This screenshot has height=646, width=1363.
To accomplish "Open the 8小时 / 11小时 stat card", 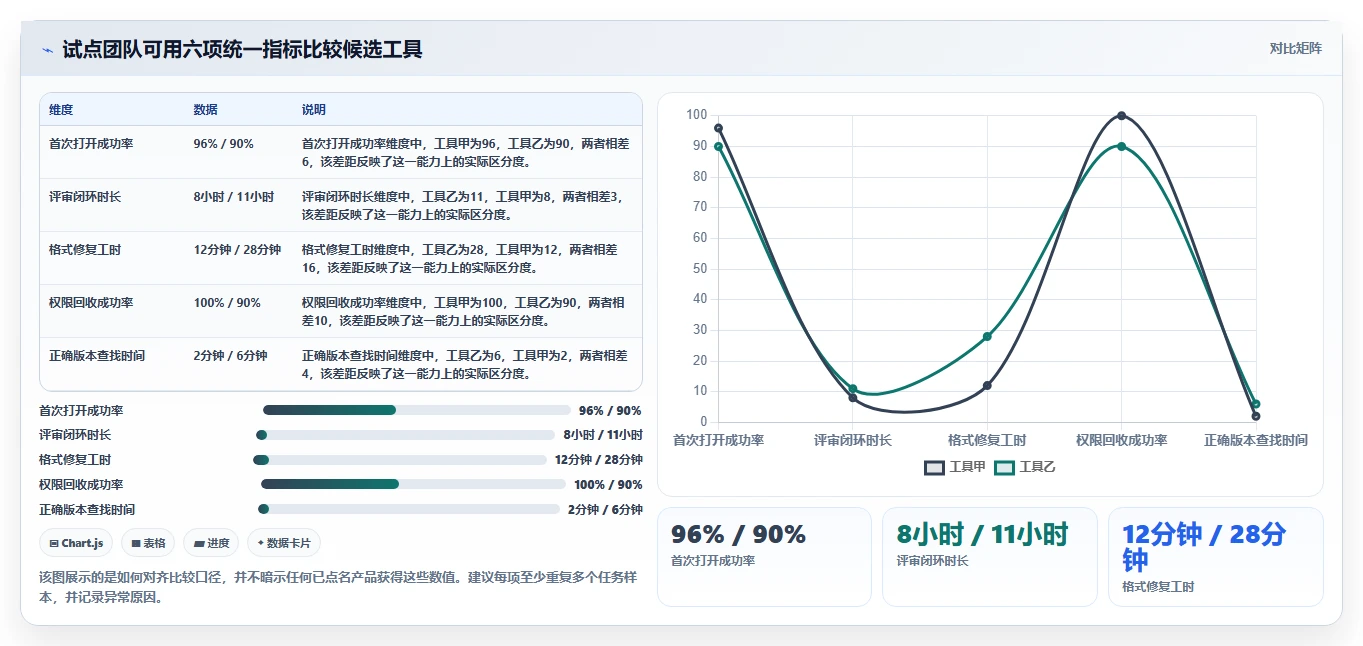I will pyautogui.click(x=989, y=556).
